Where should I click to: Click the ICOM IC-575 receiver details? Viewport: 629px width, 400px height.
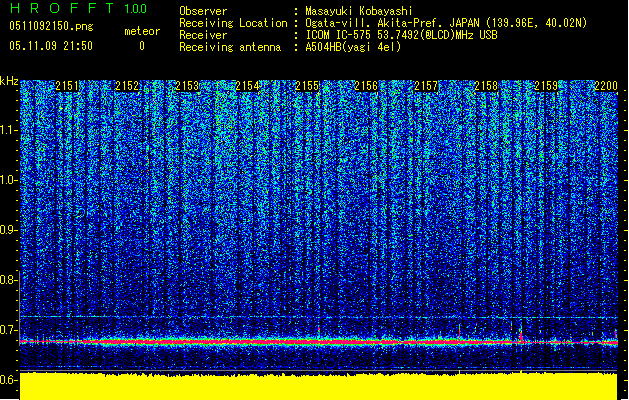click(401, 35)
